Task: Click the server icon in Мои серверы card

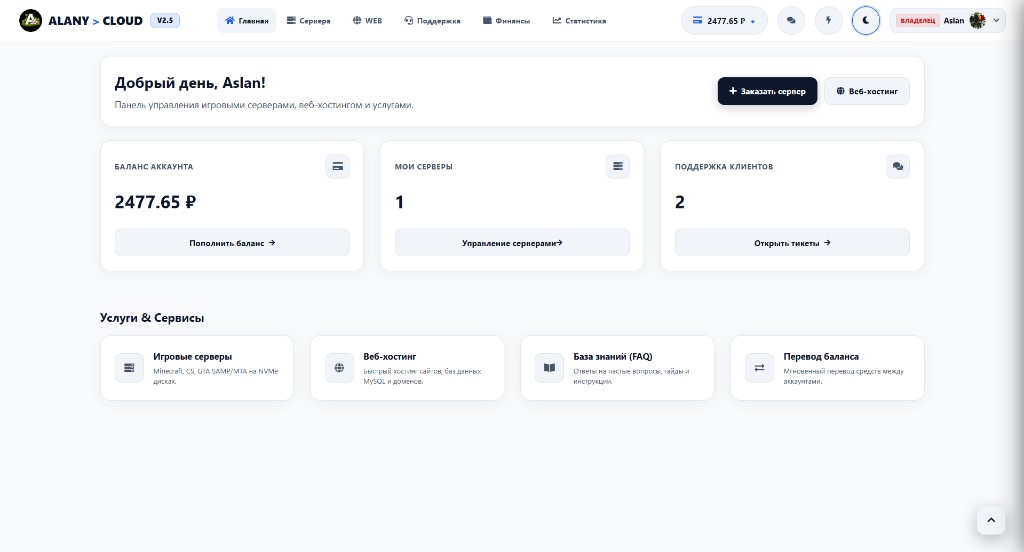Action: tap(618, 167)
